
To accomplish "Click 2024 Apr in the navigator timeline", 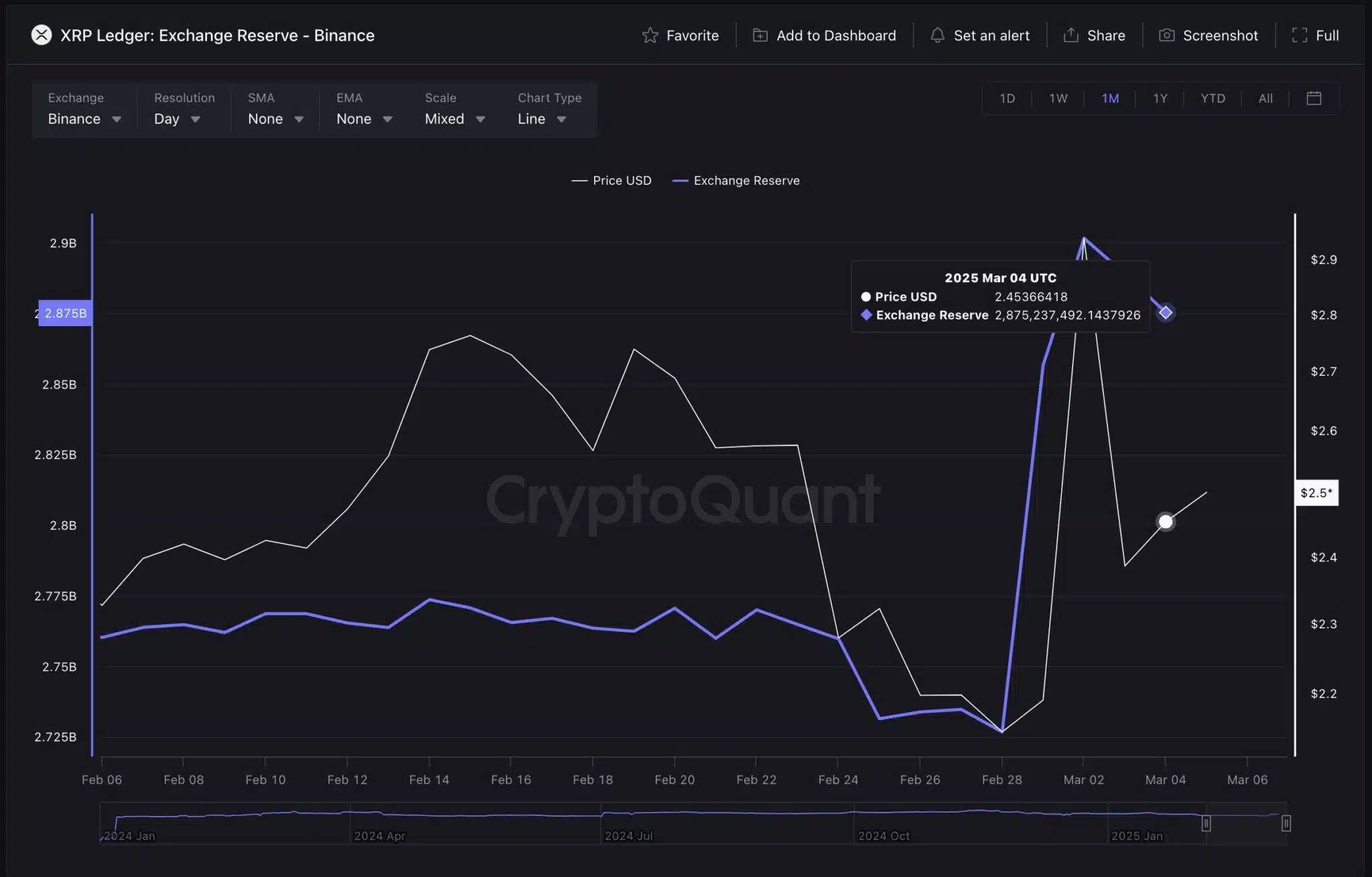I will 380,835.
